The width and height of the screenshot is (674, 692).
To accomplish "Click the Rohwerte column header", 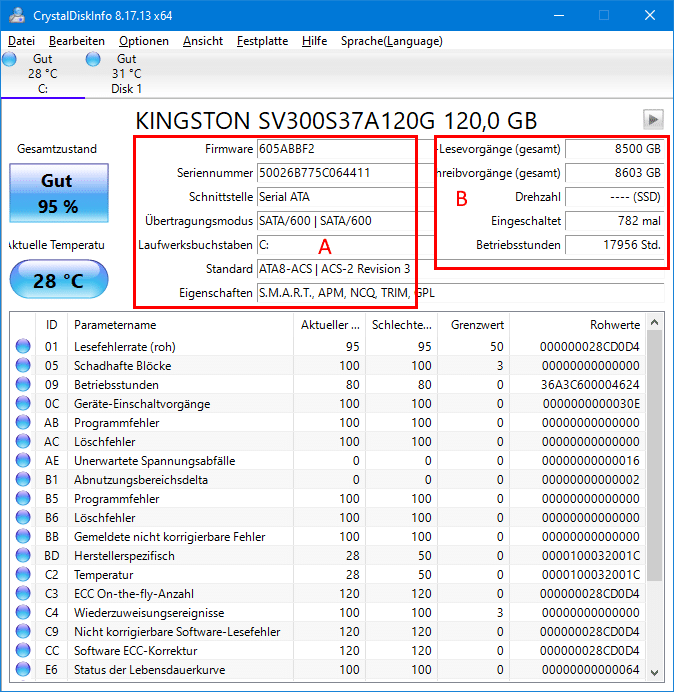I will point(577,325).
